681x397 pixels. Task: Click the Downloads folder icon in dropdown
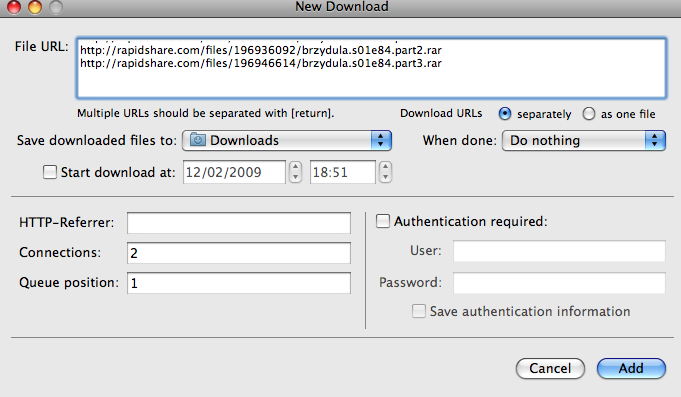[198, 140]
